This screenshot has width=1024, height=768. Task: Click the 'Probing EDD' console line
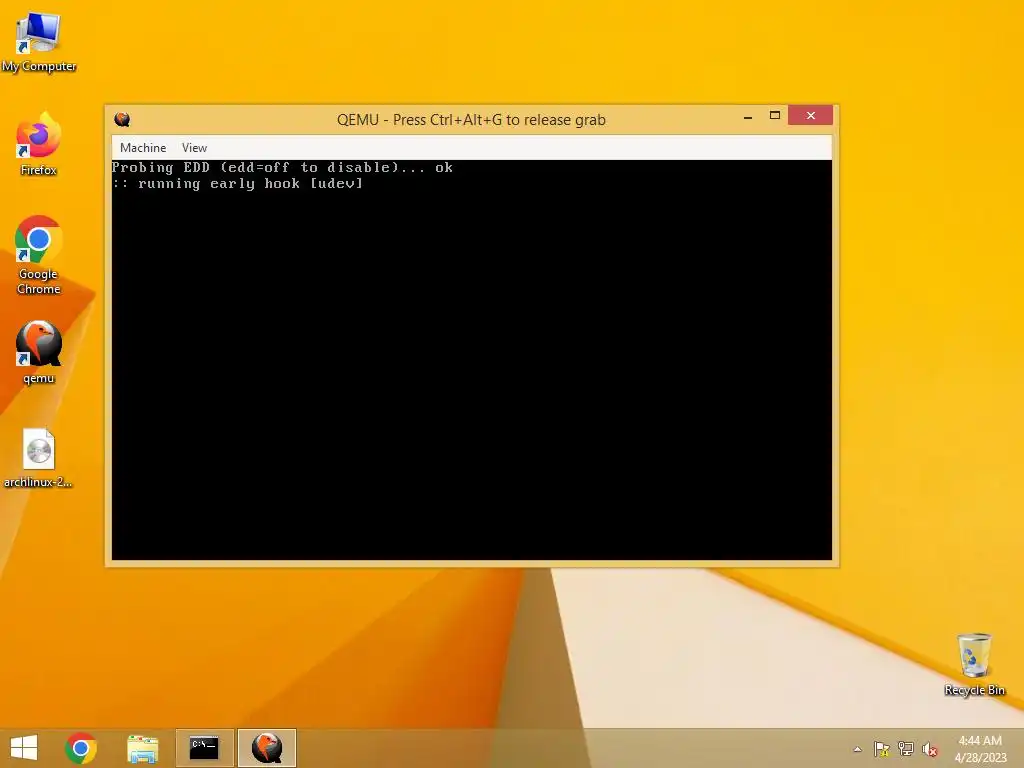(x=282, y=168)
